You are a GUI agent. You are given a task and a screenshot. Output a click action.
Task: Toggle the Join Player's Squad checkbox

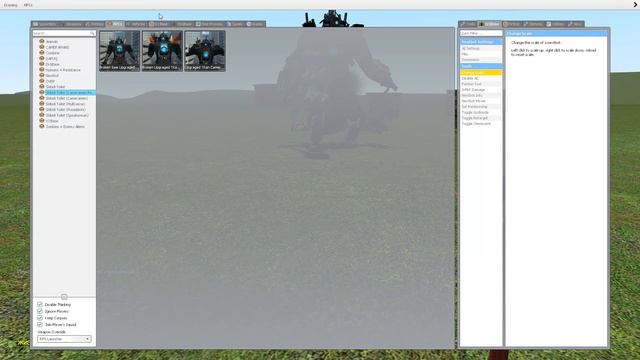point(40,324)
